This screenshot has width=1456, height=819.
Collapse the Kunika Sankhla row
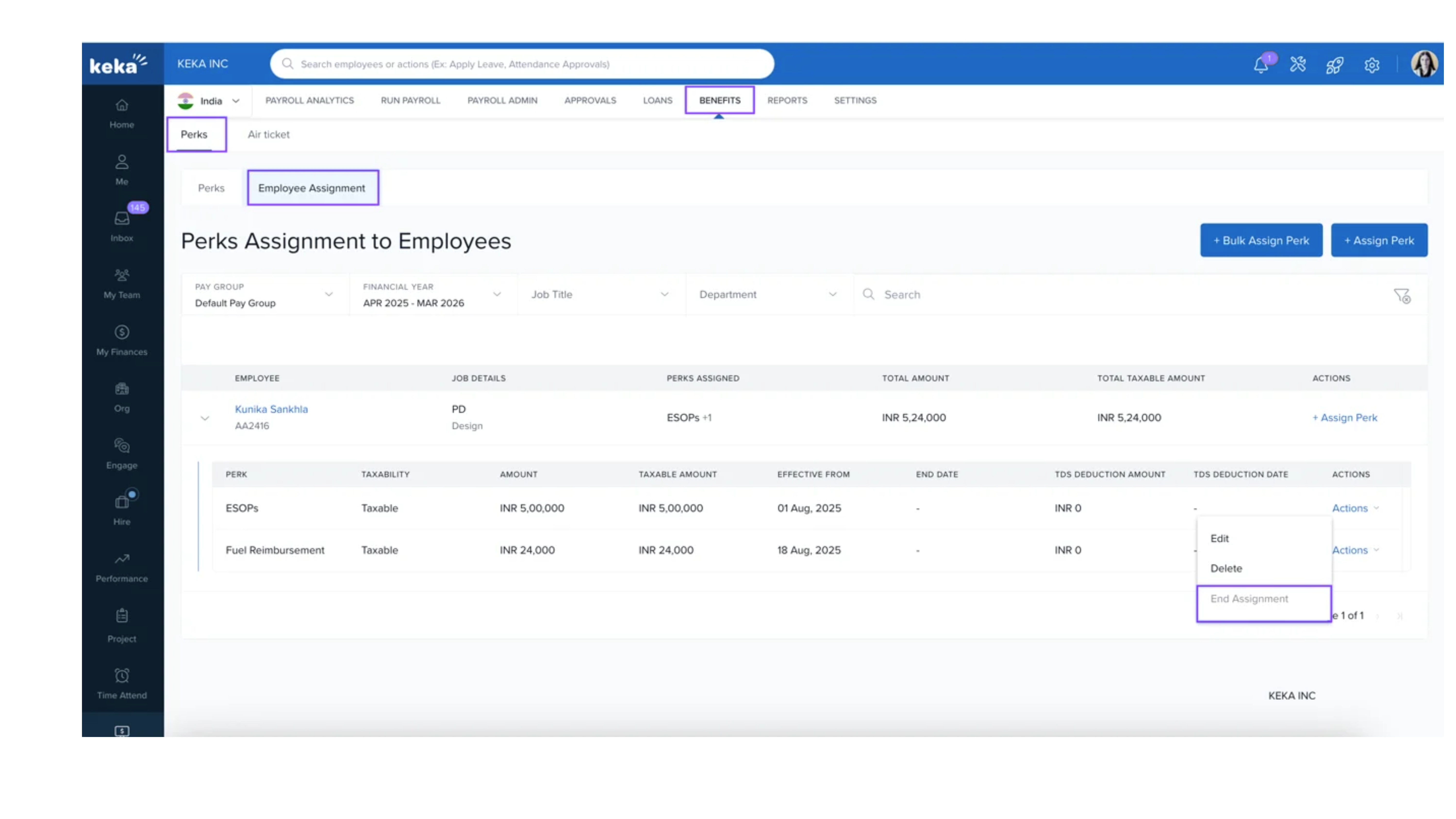[x=205, y=418]
